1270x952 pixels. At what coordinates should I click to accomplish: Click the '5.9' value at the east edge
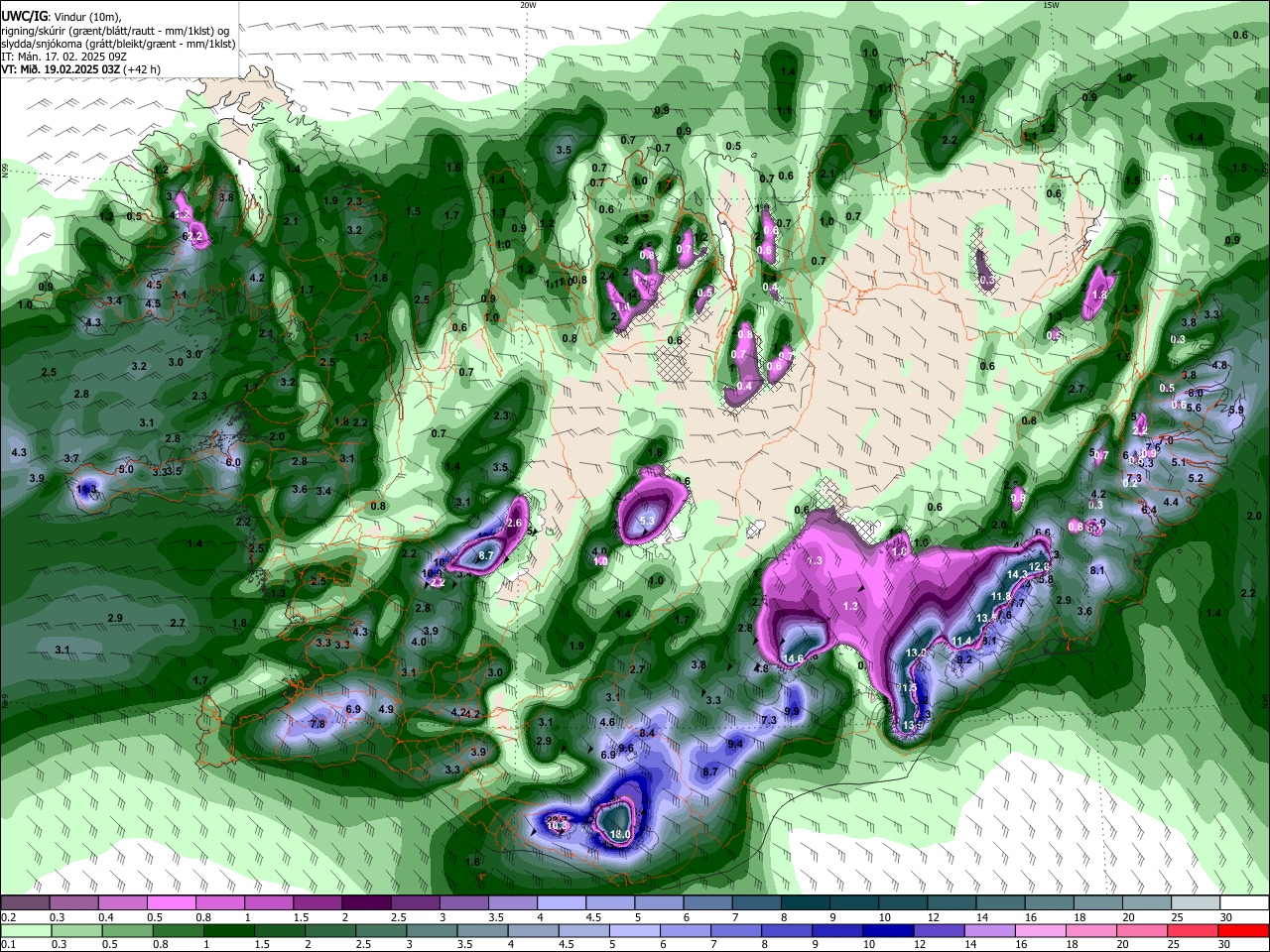pyautogui.click(x=1236, y=410)
